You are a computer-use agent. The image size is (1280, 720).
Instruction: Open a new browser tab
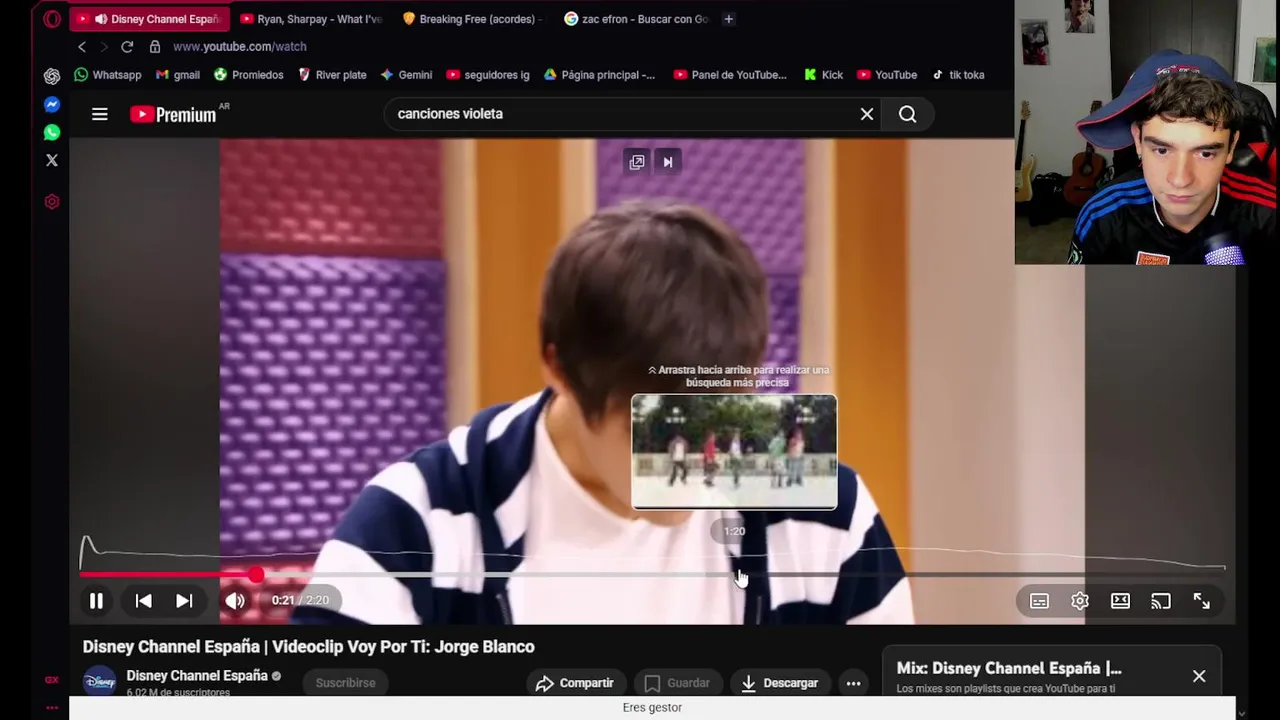coord(728,19)
